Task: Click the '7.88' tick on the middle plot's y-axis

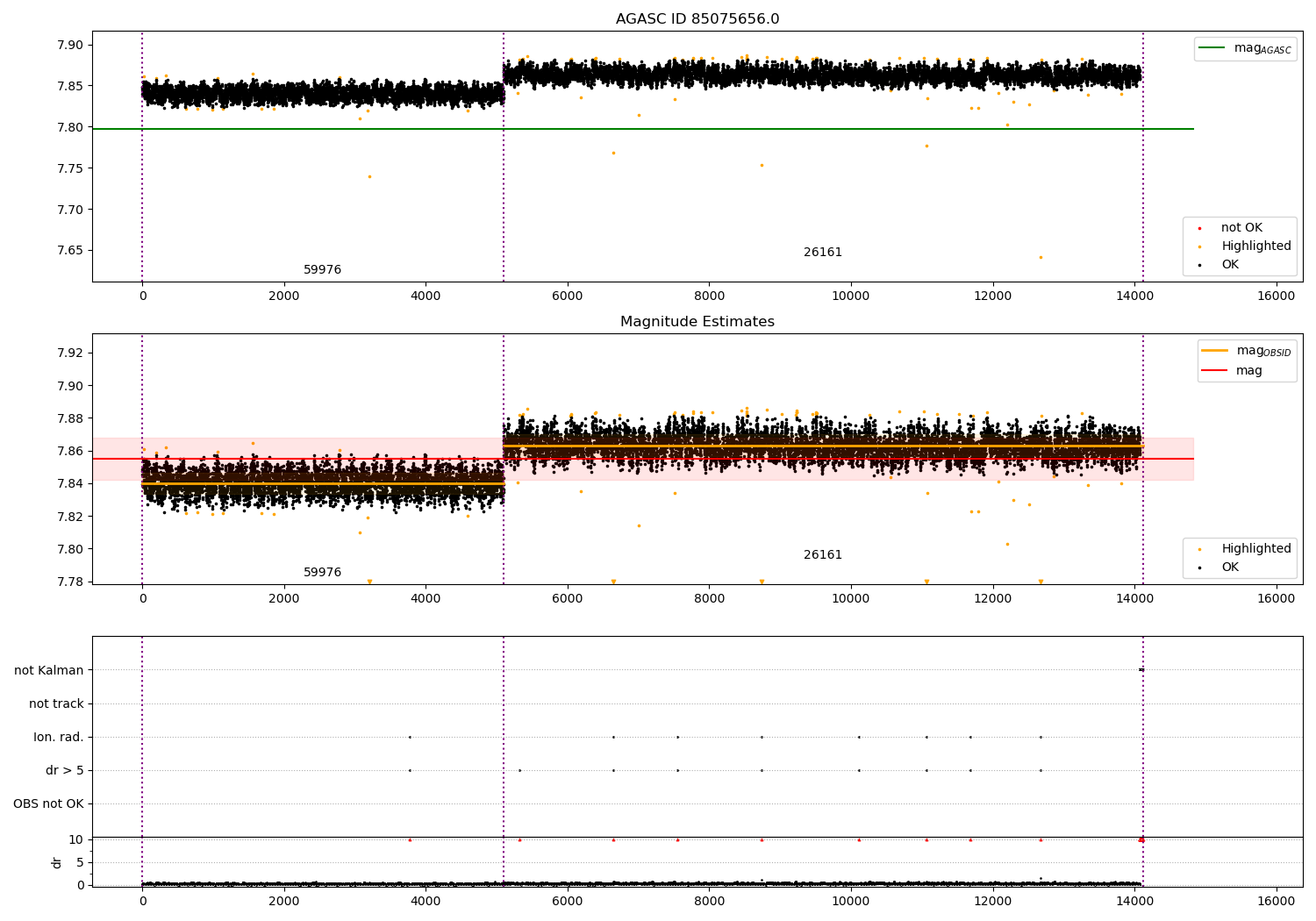Action: 71,418
